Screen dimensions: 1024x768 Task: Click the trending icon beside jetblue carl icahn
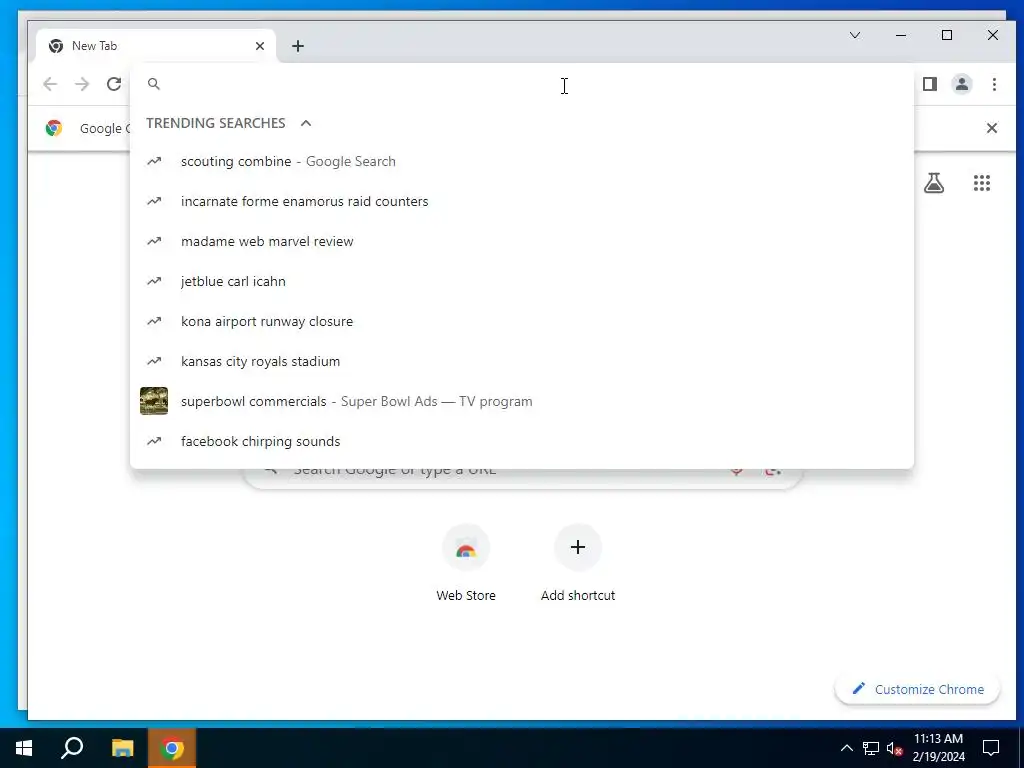(x=154, y=281)
